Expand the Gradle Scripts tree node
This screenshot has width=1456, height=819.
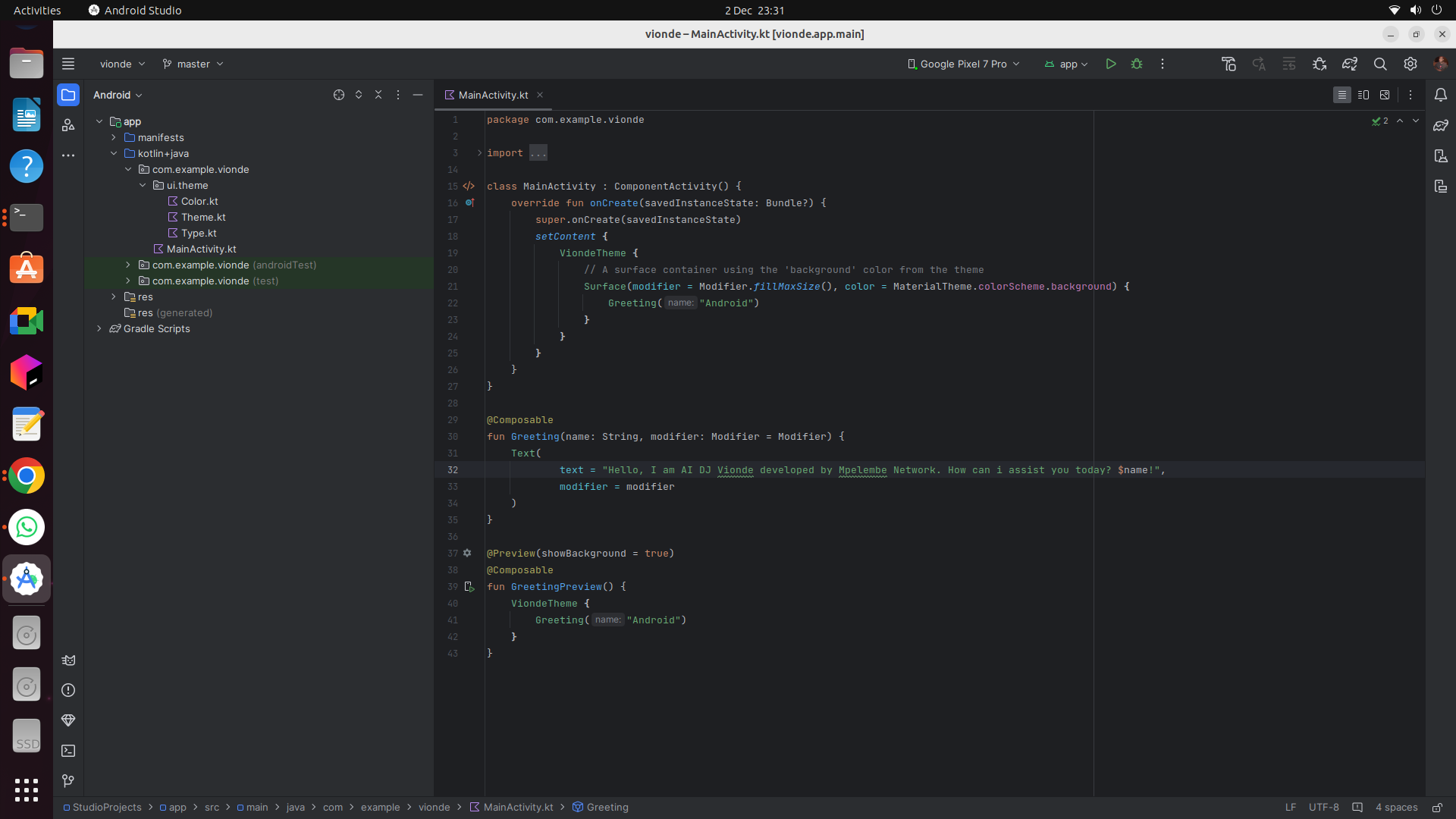99,328
